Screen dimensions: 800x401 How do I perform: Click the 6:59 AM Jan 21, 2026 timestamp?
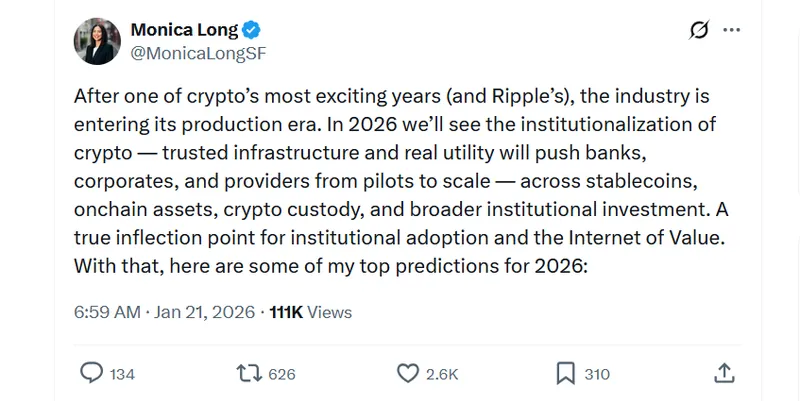164,312
